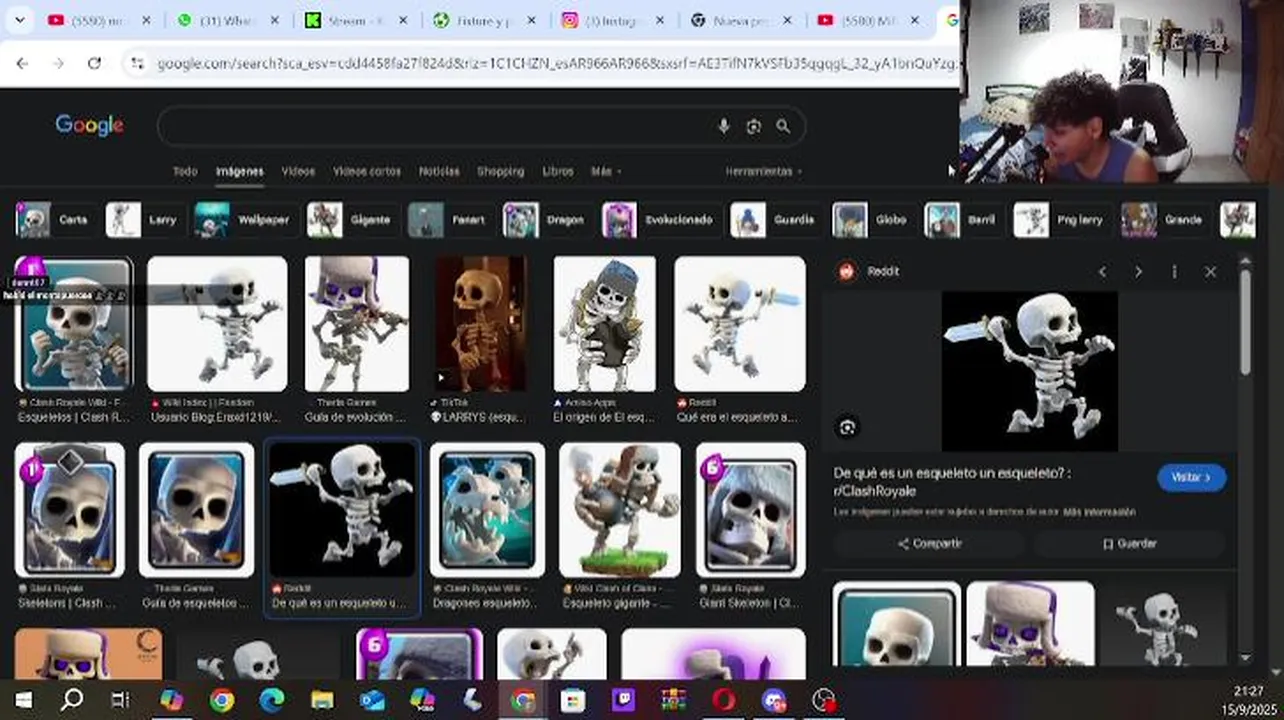Click the Guardar button
This screenshot has width=1284, height=720.
pyautogui.click(x=1130, y=544)
